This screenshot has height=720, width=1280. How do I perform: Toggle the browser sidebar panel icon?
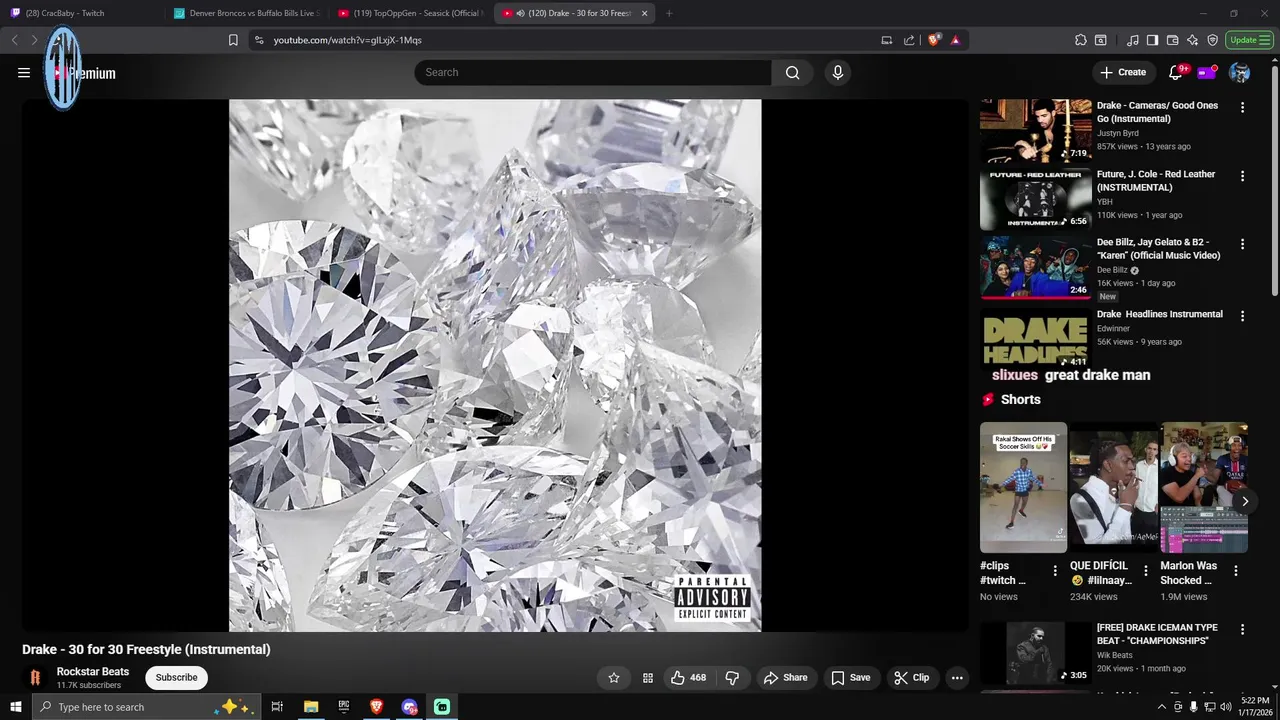point(1152,40)
